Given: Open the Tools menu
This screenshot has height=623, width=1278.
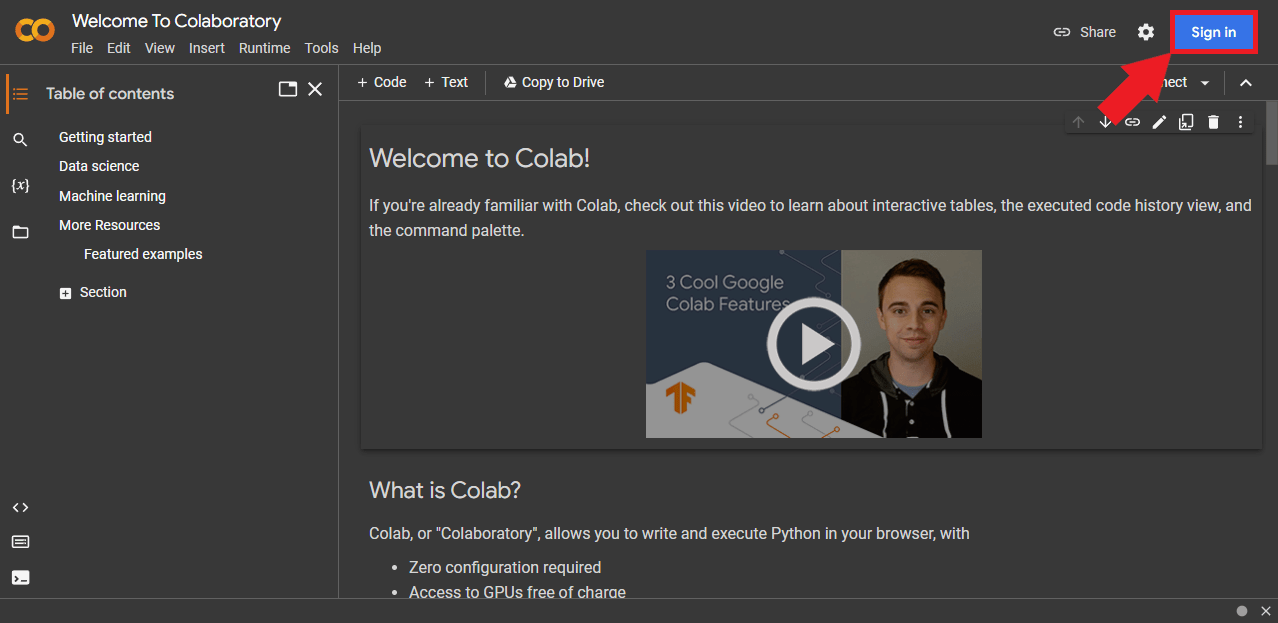Looking at the screenshot, I should (x=322, y=48).
